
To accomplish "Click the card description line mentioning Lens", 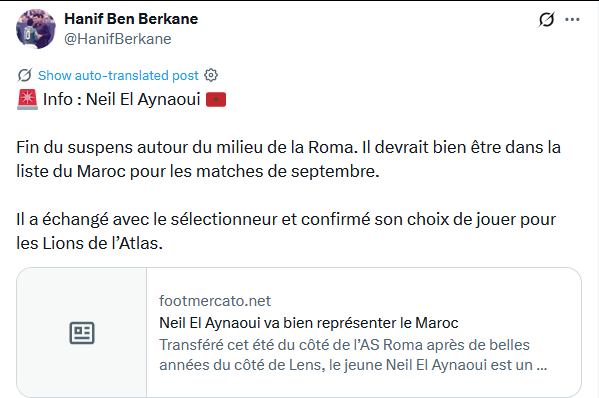I will pyautogui.click(x=353, y=365).
